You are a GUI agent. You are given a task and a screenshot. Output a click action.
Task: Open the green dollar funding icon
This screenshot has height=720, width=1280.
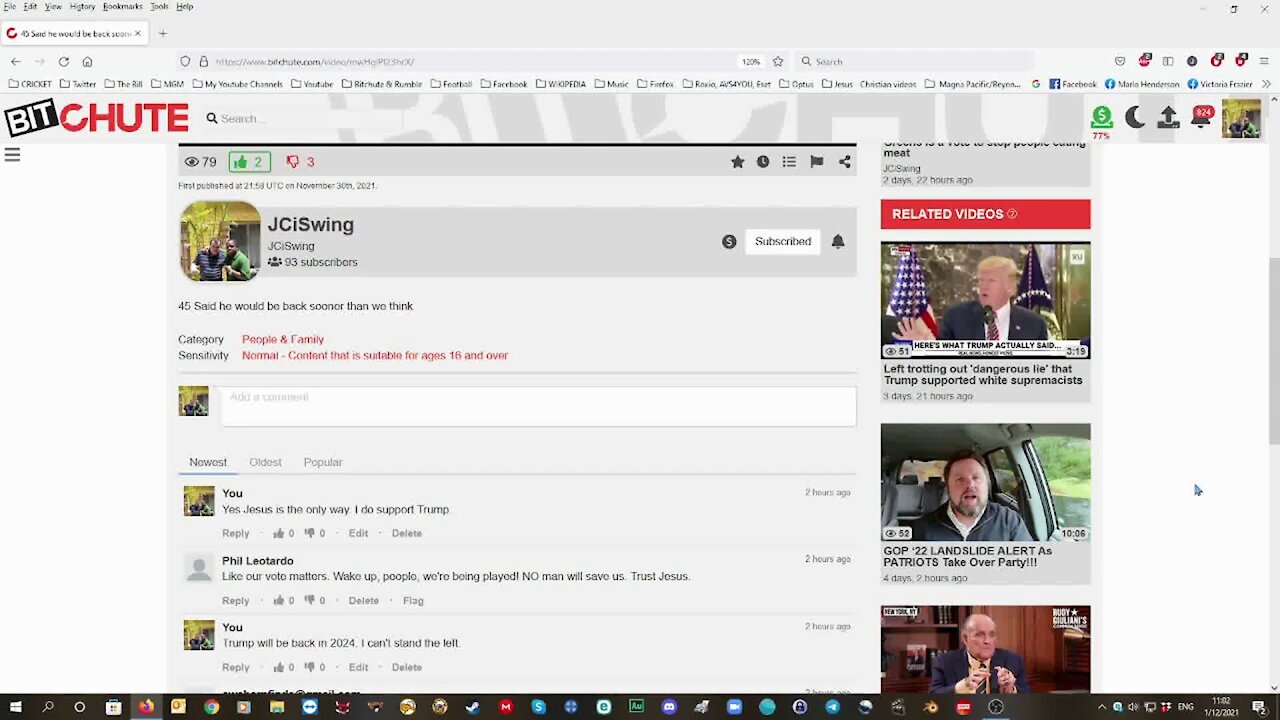[1101, 118]
